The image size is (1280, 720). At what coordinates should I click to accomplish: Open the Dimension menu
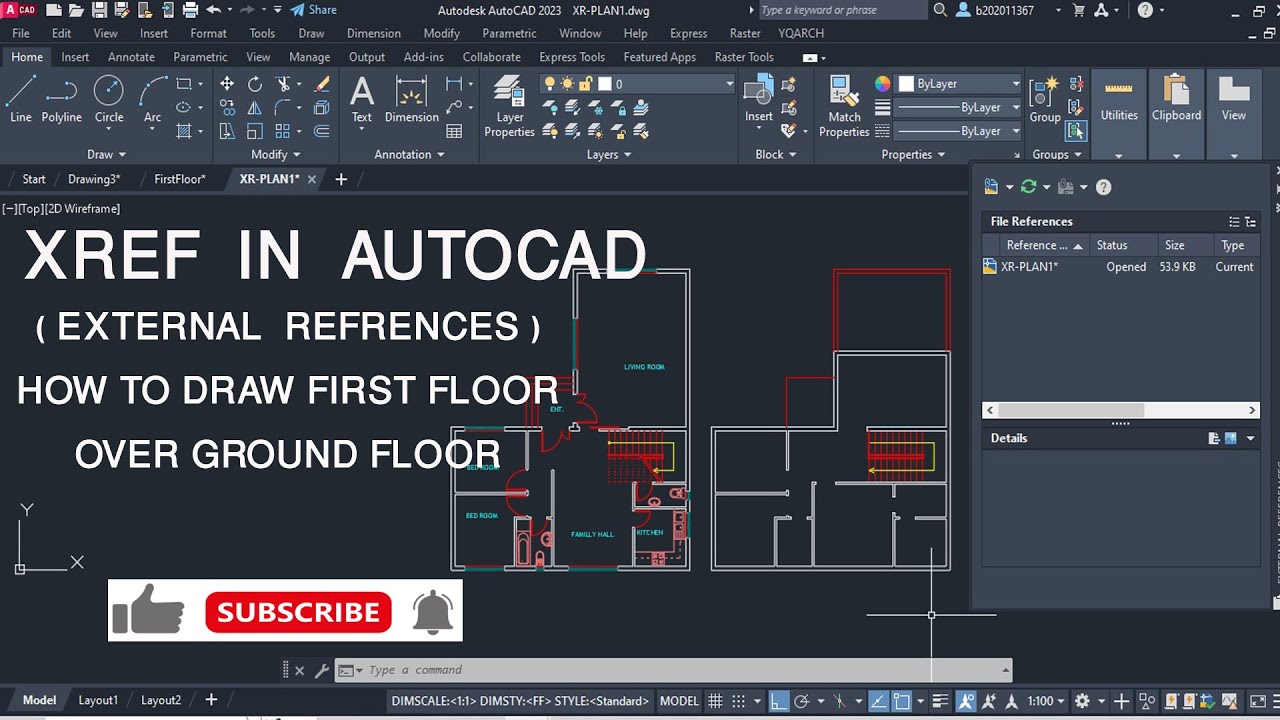click(x=374, y=33)
